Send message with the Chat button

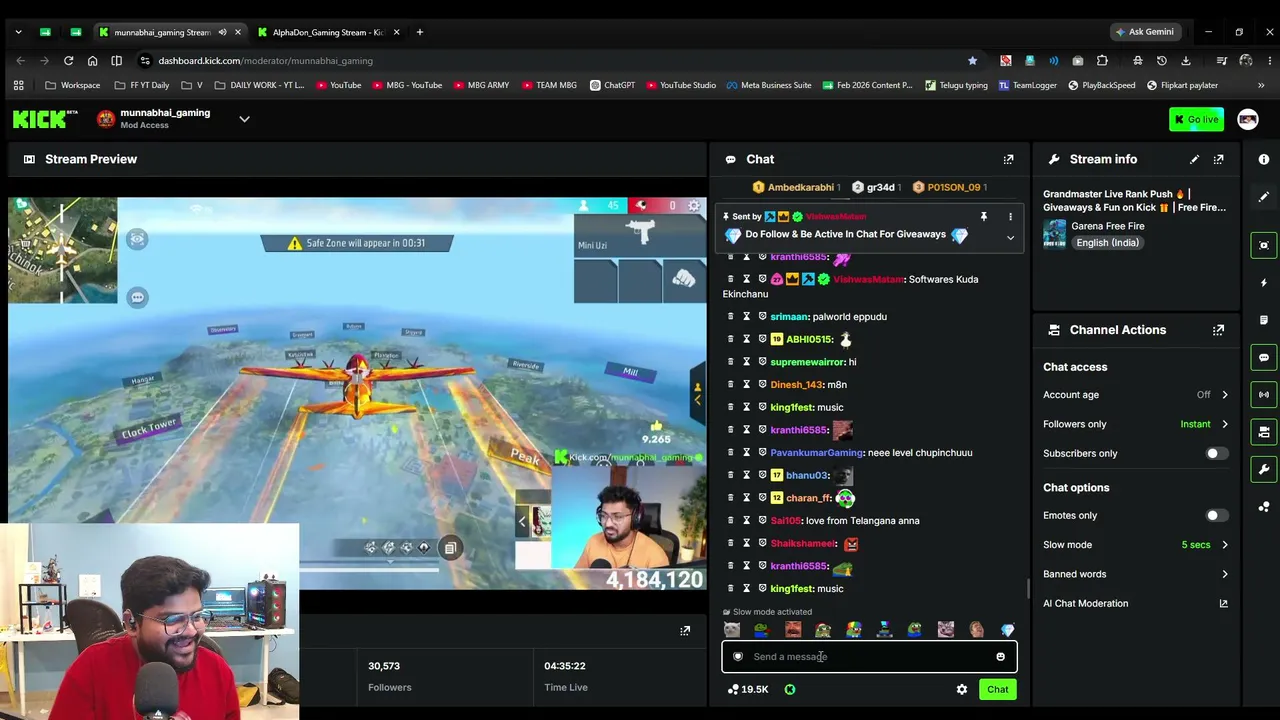[998, 689]
